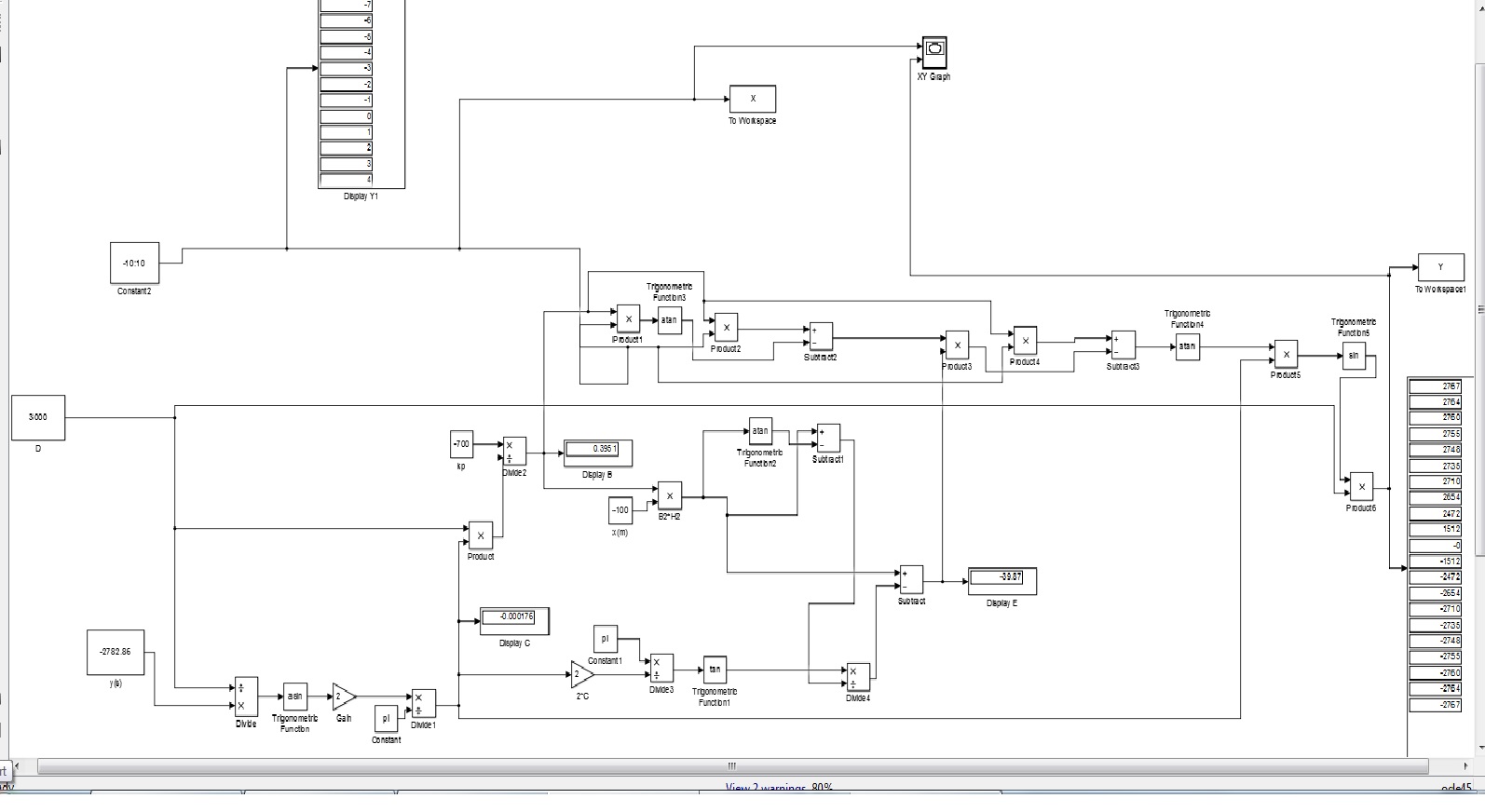Open the View 2 warnings link

(x=779, y=788)
